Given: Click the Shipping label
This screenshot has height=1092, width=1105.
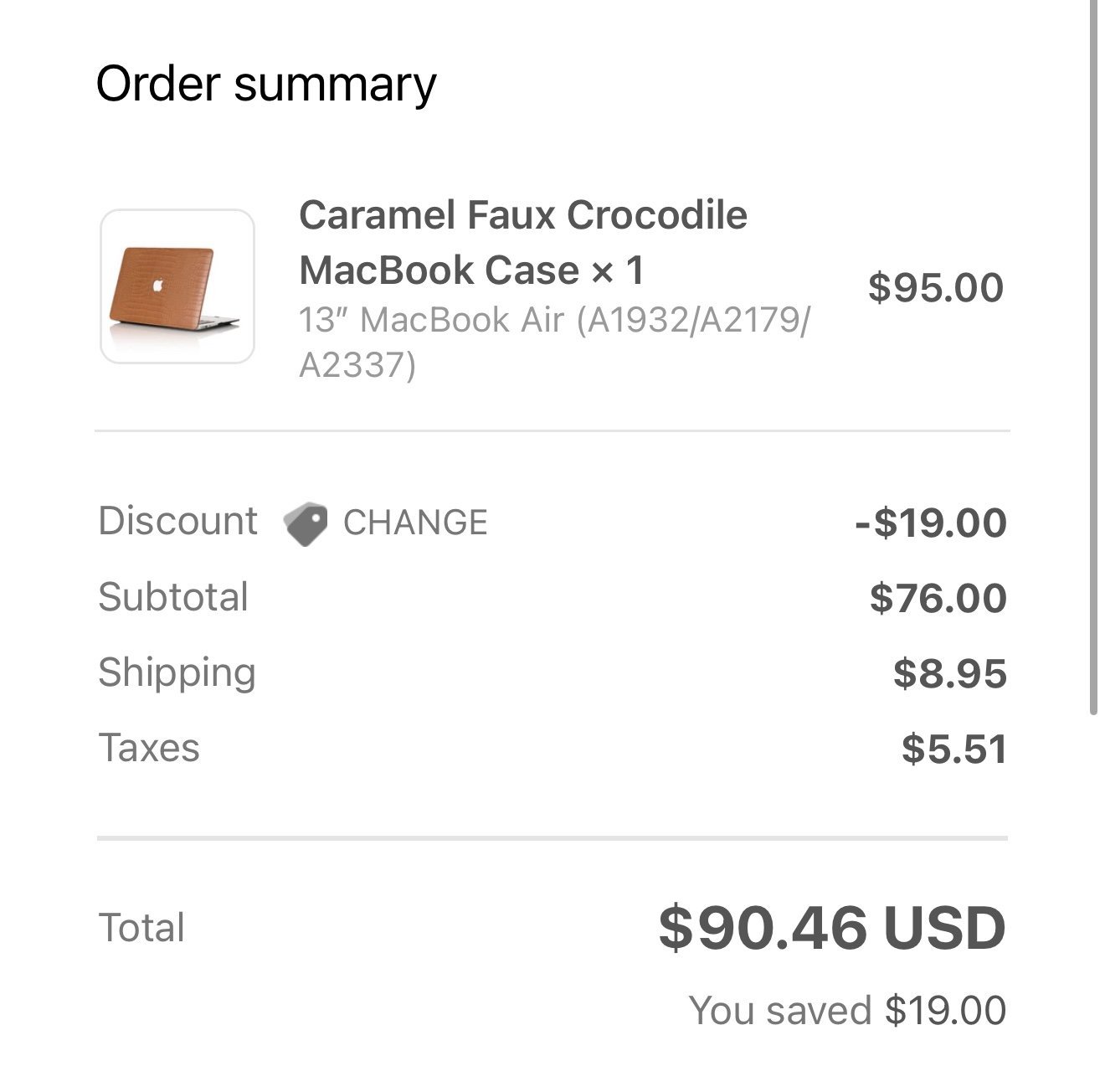Looking at the screenshot, I should point(177,673).
